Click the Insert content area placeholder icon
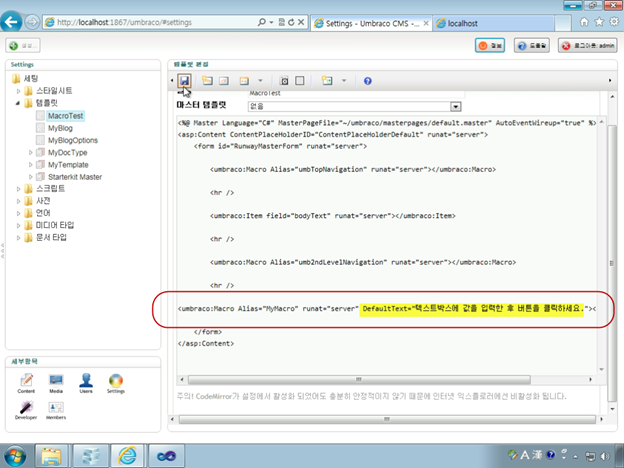Screen dimensions: 624x468 click(x=284, y=81)
